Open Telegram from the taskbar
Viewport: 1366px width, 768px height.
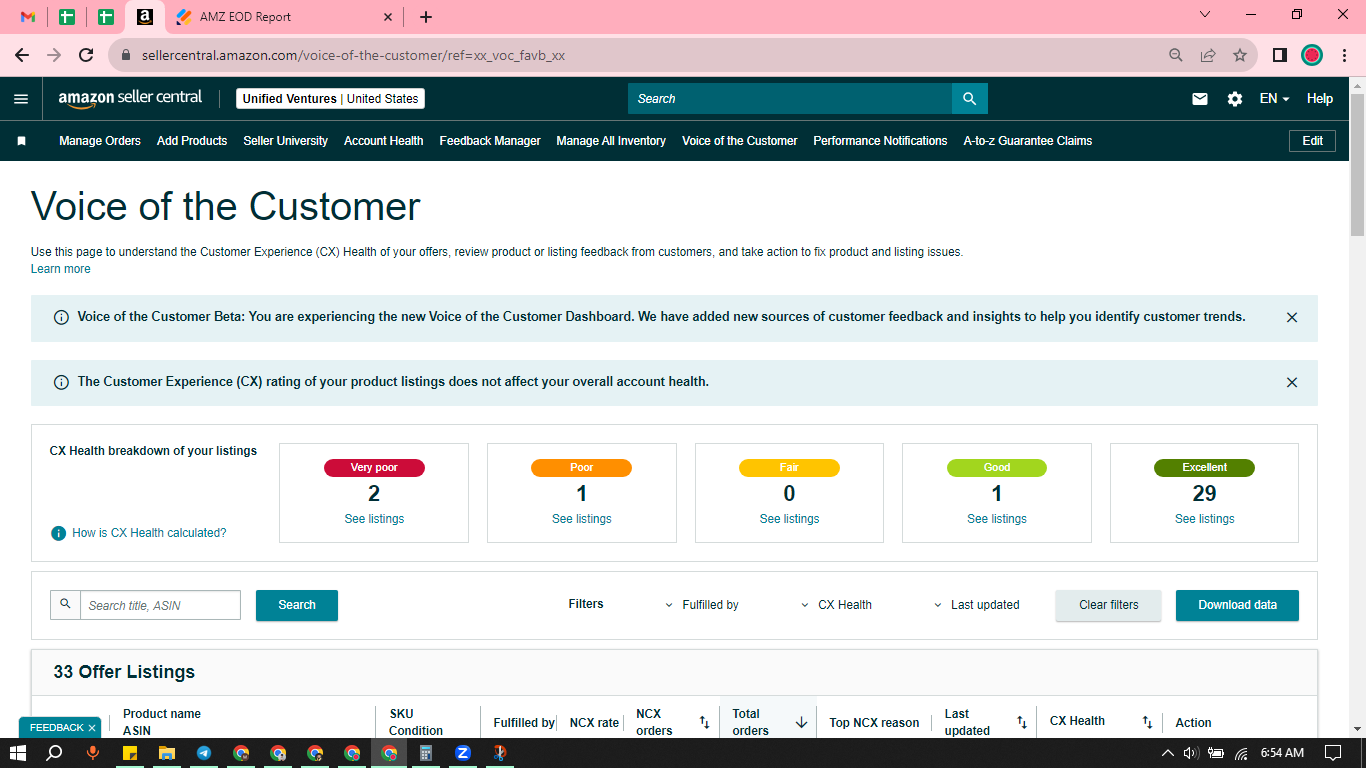click(x=204, y=753)
